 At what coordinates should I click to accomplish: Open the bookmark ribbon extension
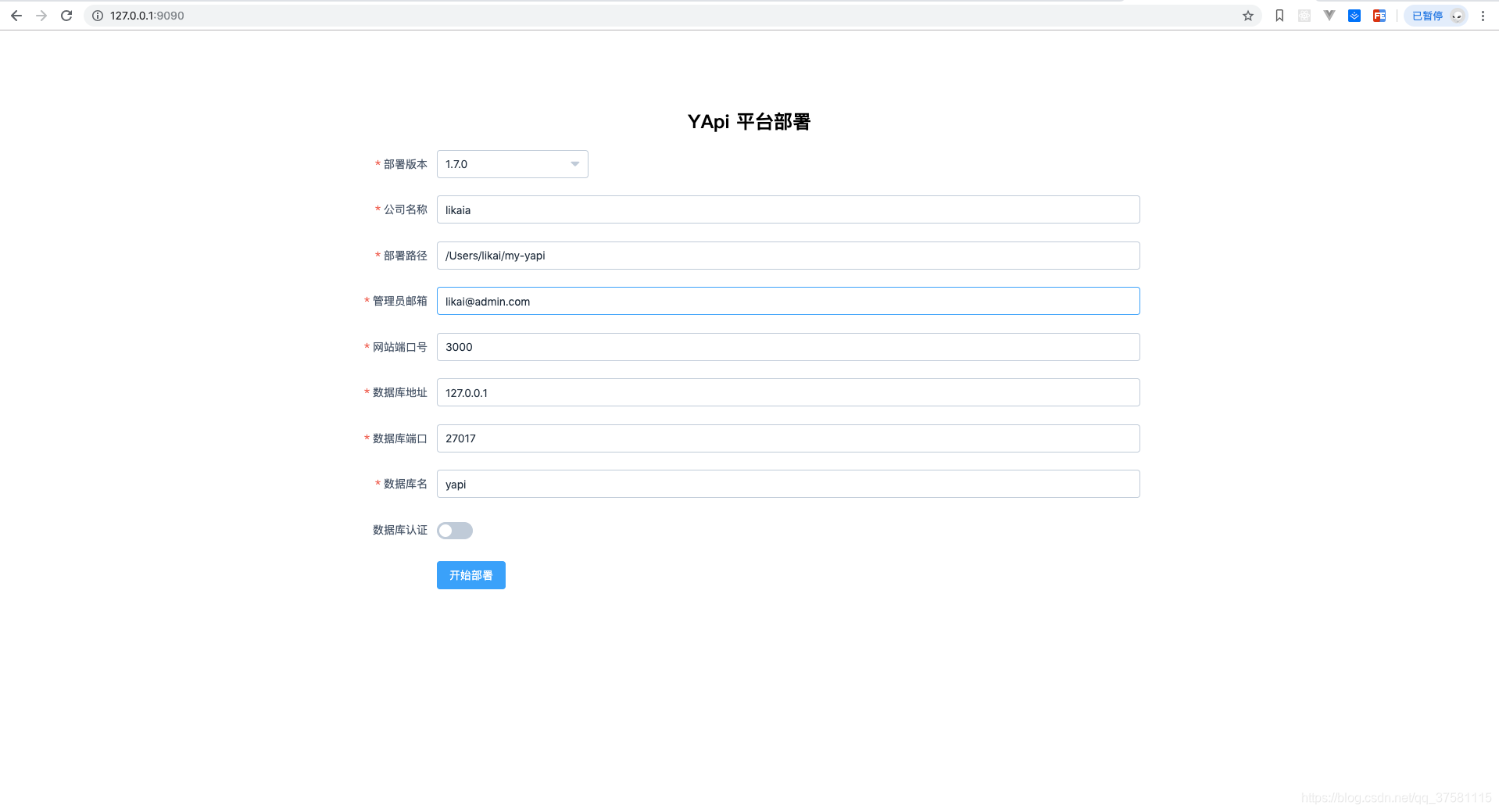(x=1279, y=16)
